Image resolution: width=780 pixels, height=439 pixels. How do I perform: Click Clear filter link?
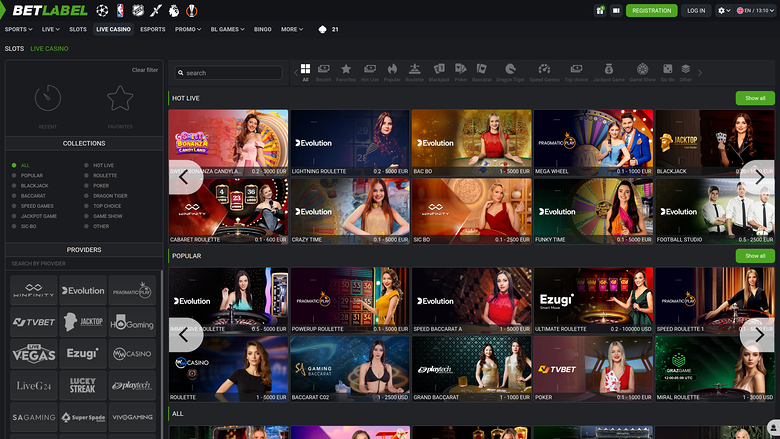145,70
